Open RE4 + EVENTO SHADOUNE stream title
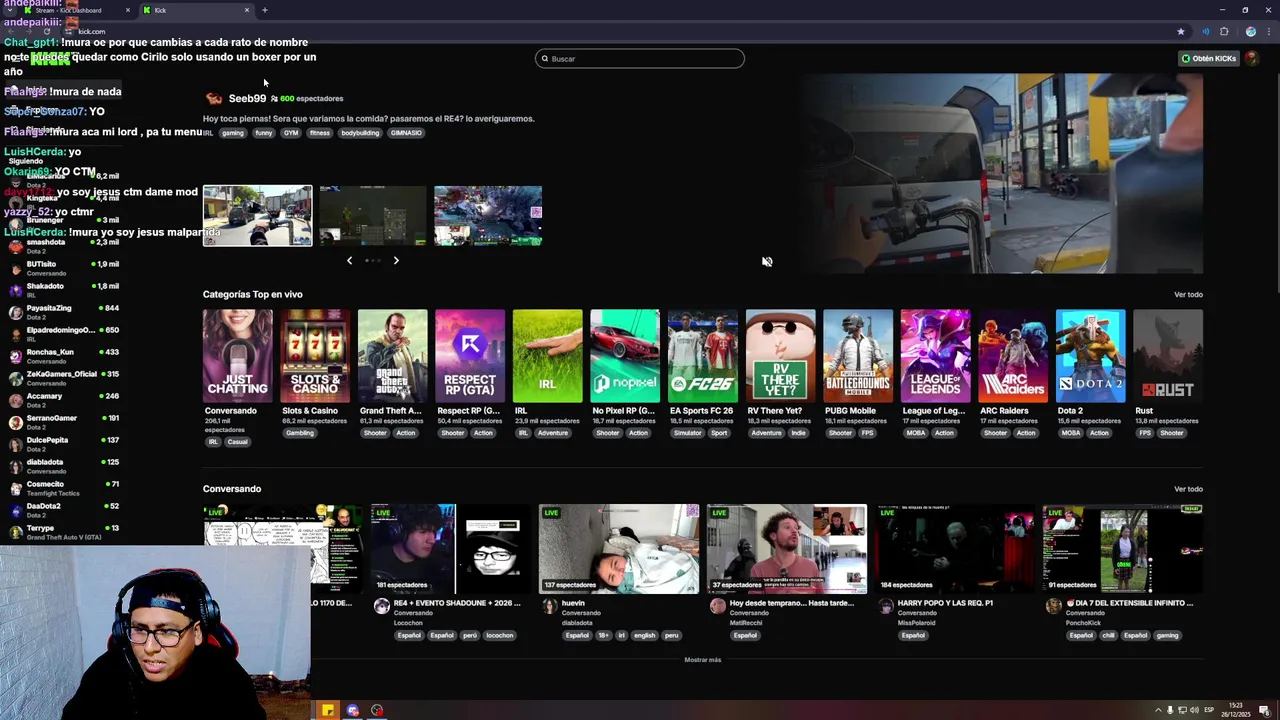 tap(457, 603)
